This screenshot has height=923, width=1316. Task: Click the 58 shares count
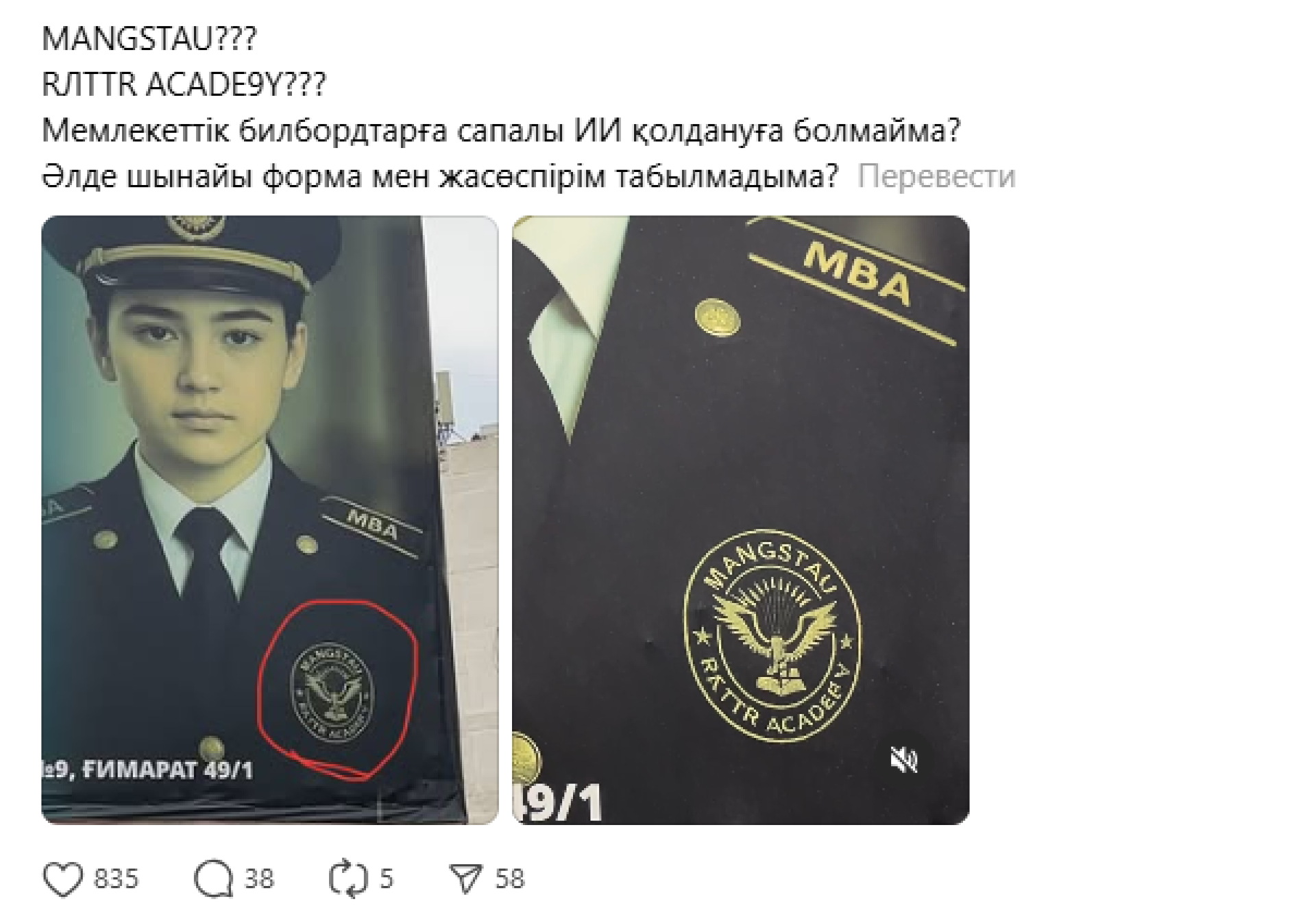click(x=510, y=878)
